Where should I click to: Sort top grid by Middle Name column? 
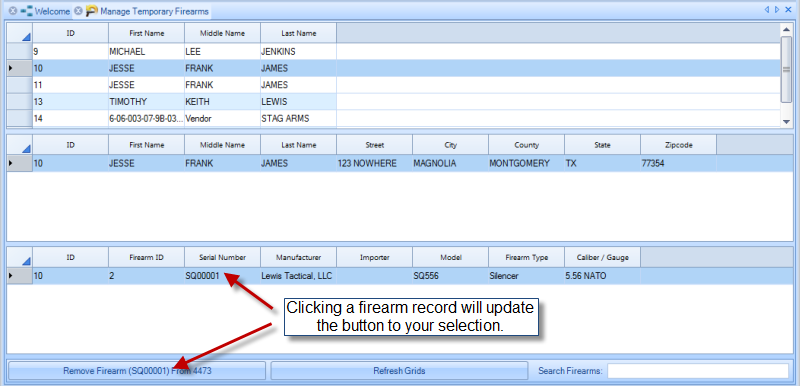click(222, 33)
